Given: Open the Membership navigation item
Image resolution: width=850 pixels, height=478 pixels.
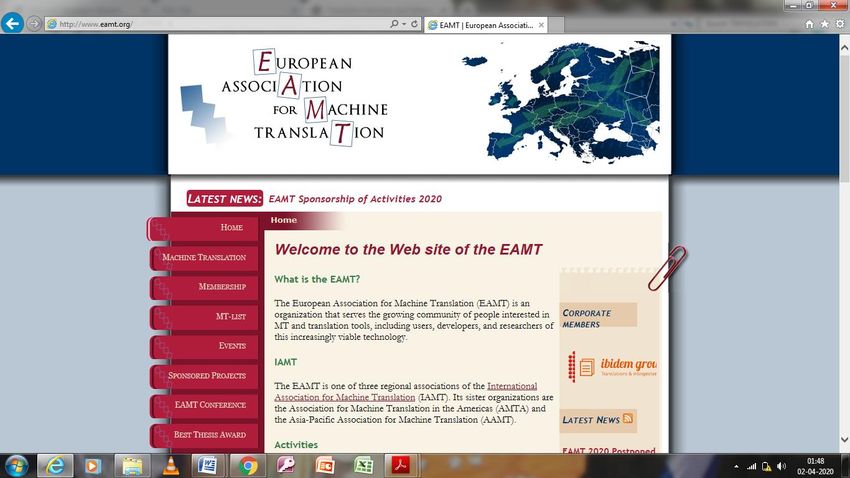Looking at the screenshot, I should tap(204, 287).
